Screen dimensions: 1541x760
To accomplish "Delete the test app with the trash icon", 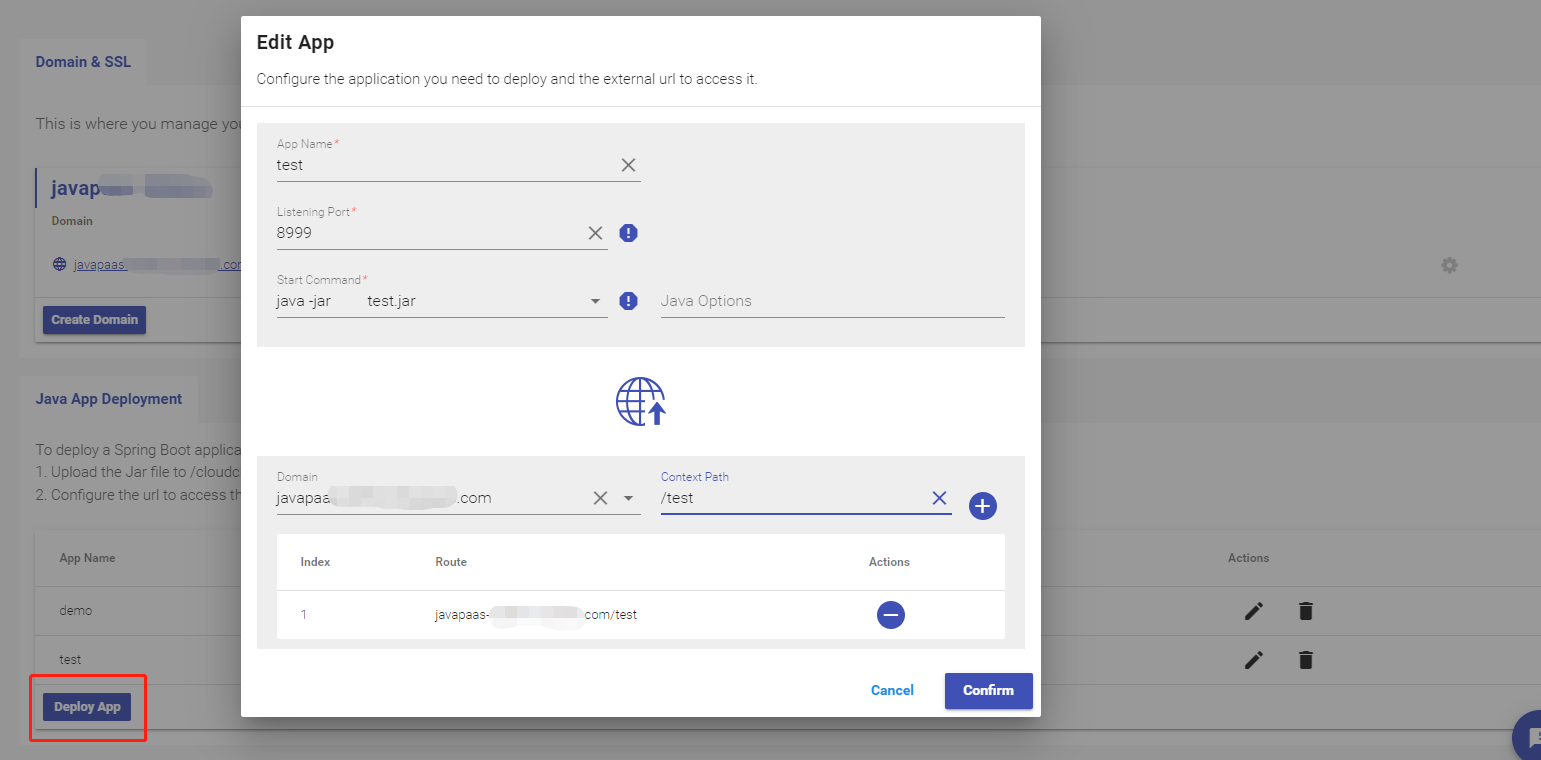I will 1306,660.
